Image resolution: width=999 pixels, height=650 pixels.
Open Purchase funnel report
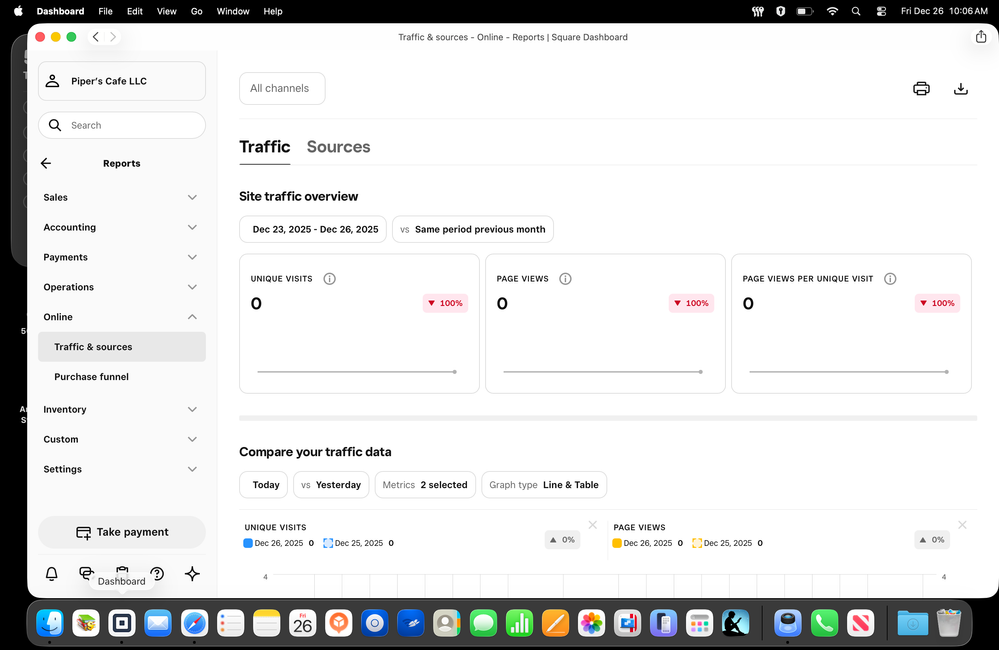[92, 377]
